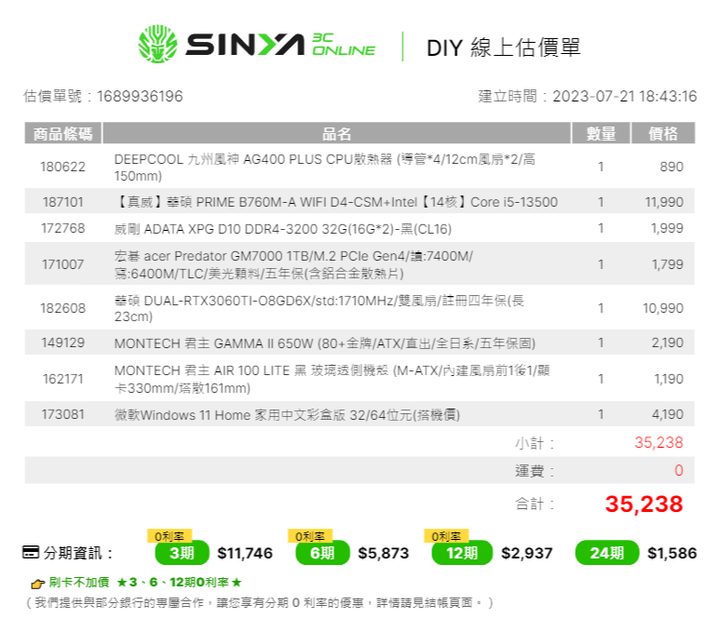Screen dimensions: 720x632
Task: Click price 2,190 of GAMMA II PSU
Action: point(668,342)
